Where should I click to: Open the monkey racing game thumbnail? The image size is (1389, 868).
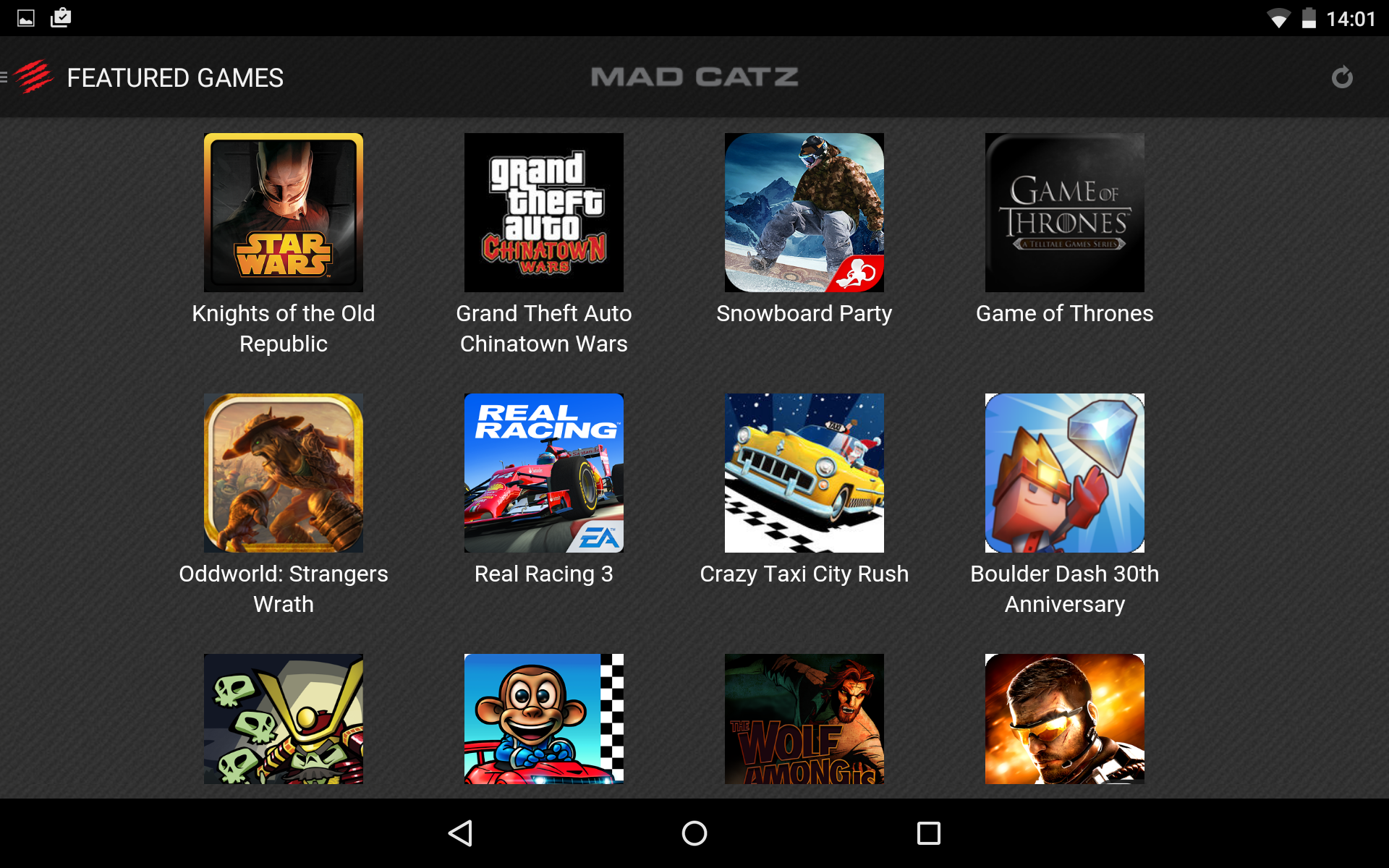tap(544, 719)
